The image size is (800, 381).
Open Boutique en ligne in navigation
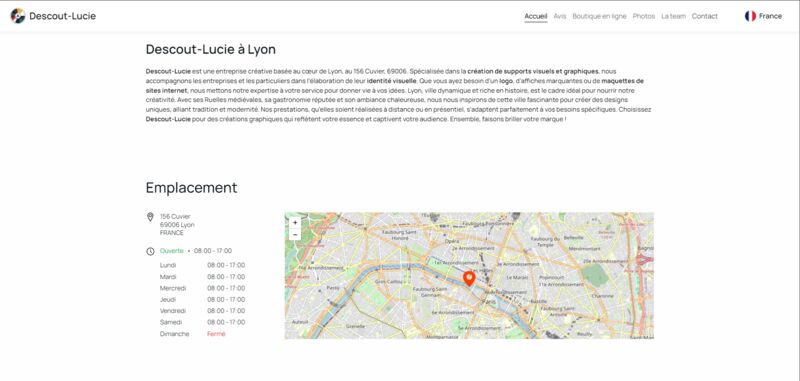[599, 16]
